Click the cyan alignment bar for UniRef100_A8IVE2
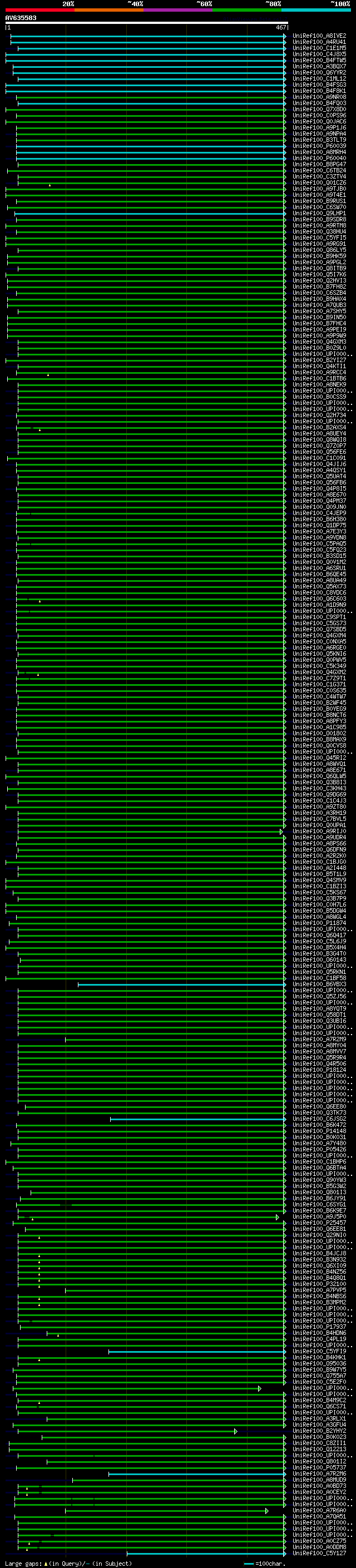356x1568 pixels. [x=148, y=36]
